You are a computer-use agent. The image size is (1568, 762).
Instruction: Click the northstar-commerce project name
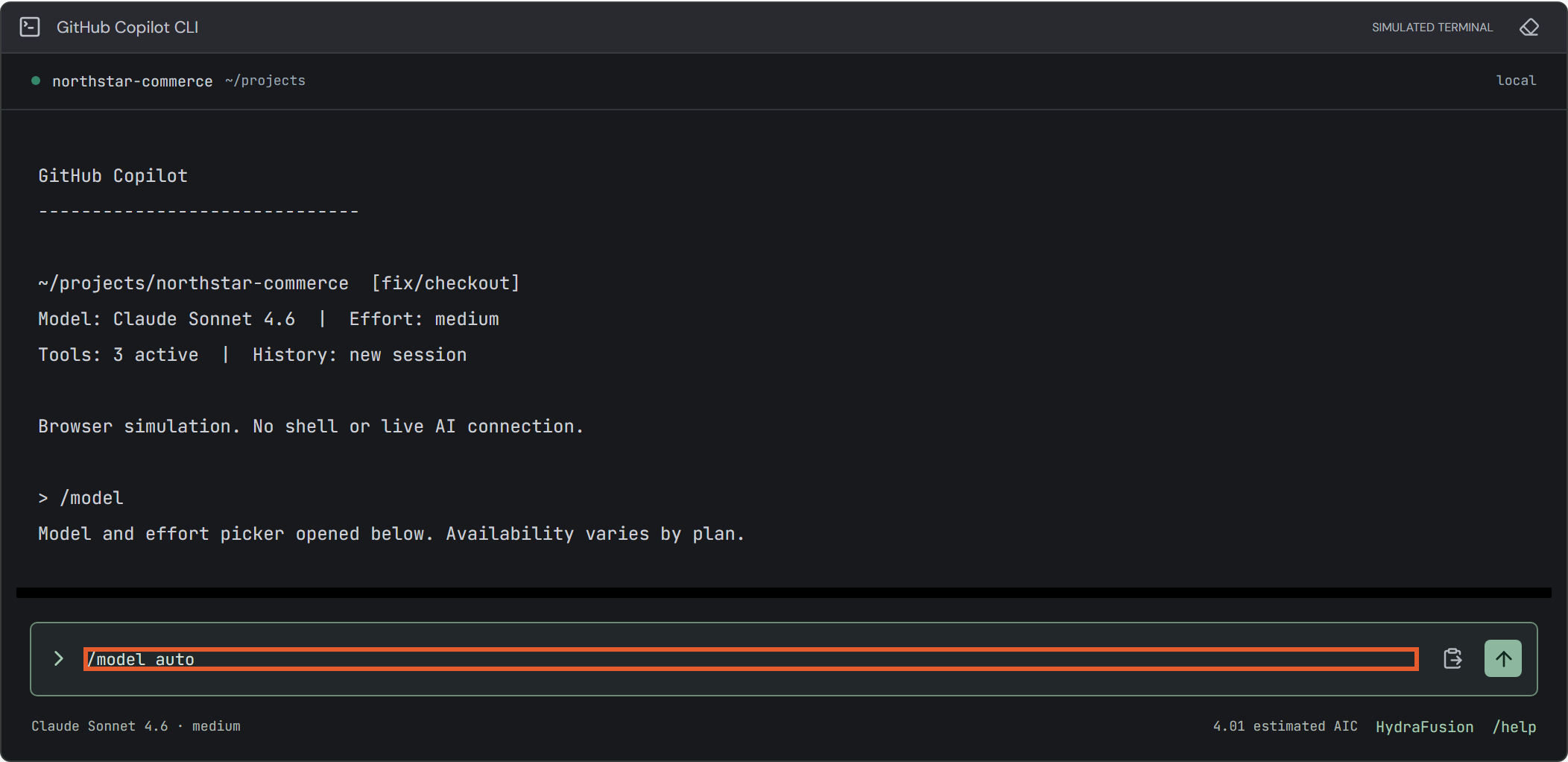tap(132, 81)
